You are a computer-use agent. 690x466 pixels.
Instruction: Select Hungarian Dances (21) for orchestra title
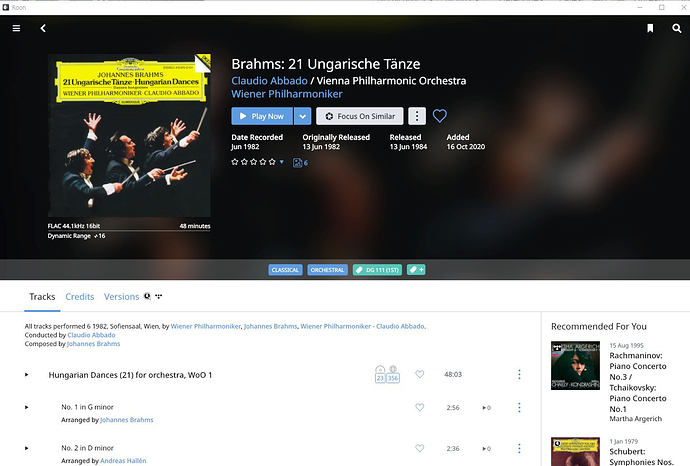(x=130, y=375)
